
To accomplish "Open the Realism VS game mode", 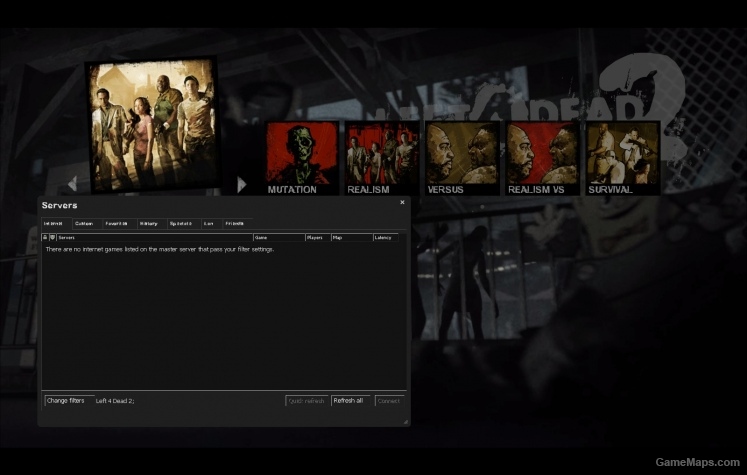I will (x=542, y=157).
